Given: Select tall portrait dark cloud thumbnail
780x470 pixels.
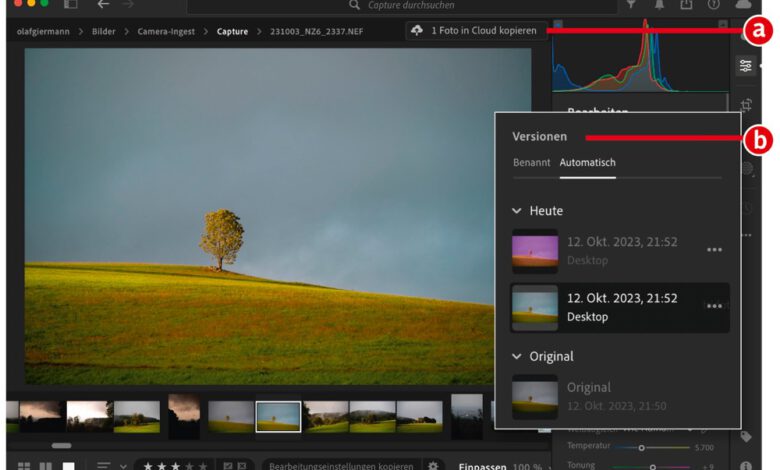Looking at the screenshot, I should (x=184, y=417).
